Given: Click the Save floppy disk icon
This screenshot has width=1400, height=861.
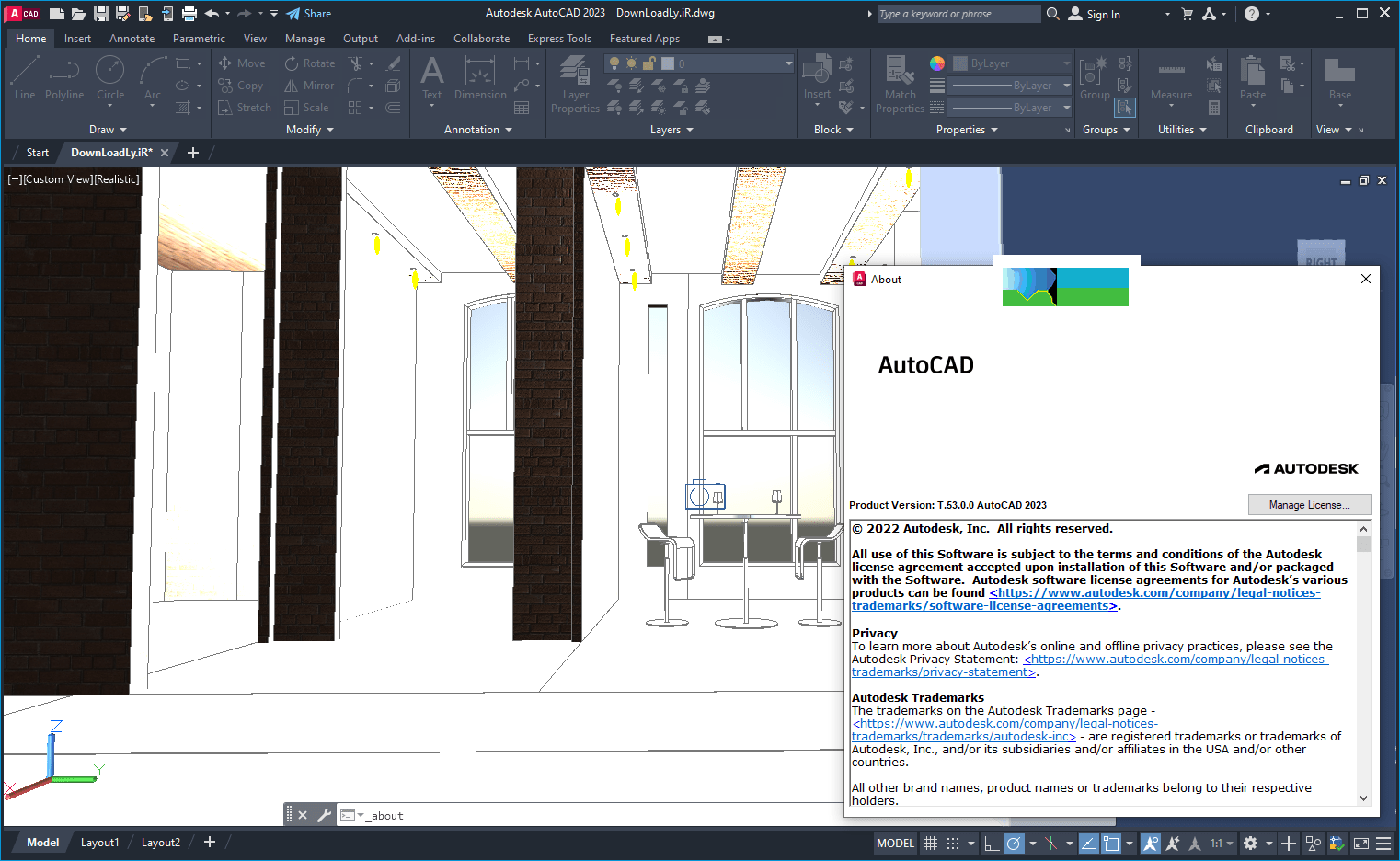Looking at the screenshot, I should (x=101, y=14).
